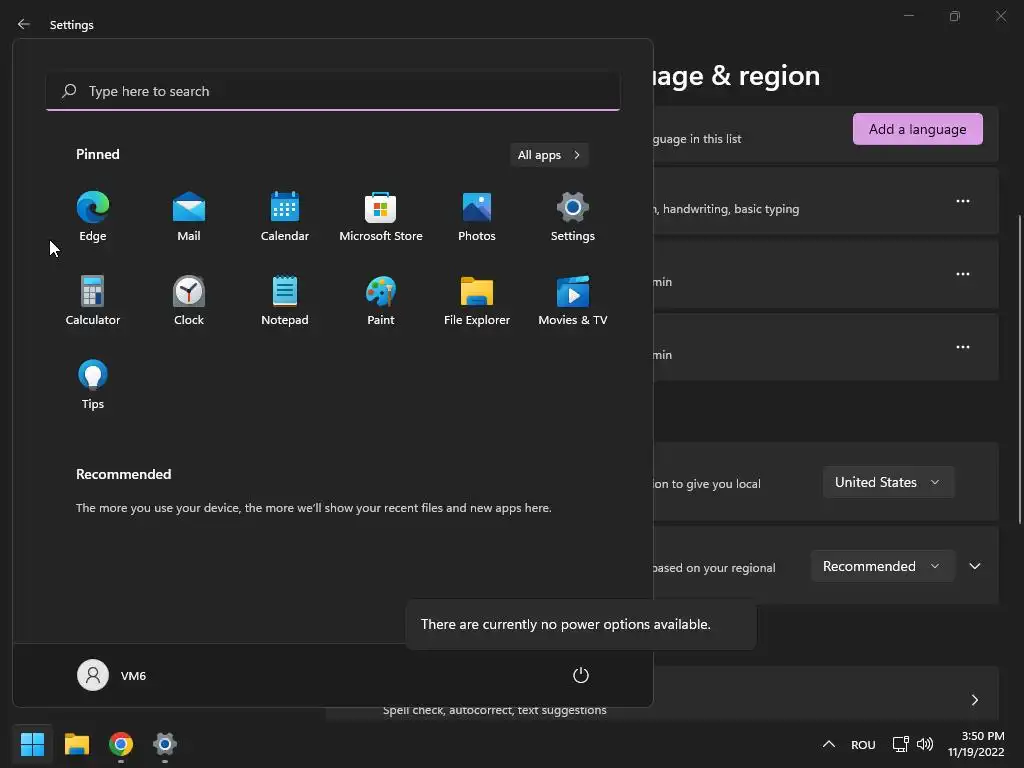Image resolution: width=1024 pixels, height=768 pixels.
Task: Launch Notepad from pinned apps
Action: [x=285, y=301]
